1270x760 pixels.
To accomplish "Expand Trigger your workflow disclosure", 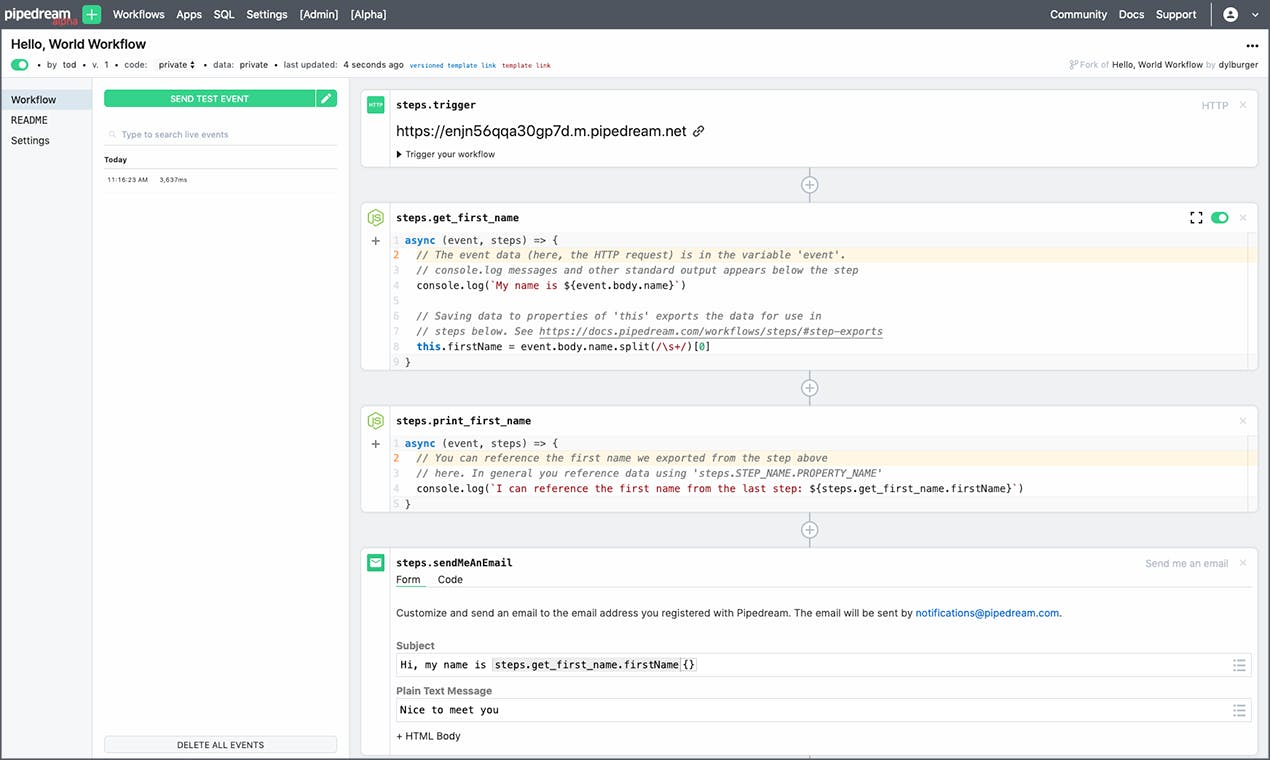I will 446,154.
